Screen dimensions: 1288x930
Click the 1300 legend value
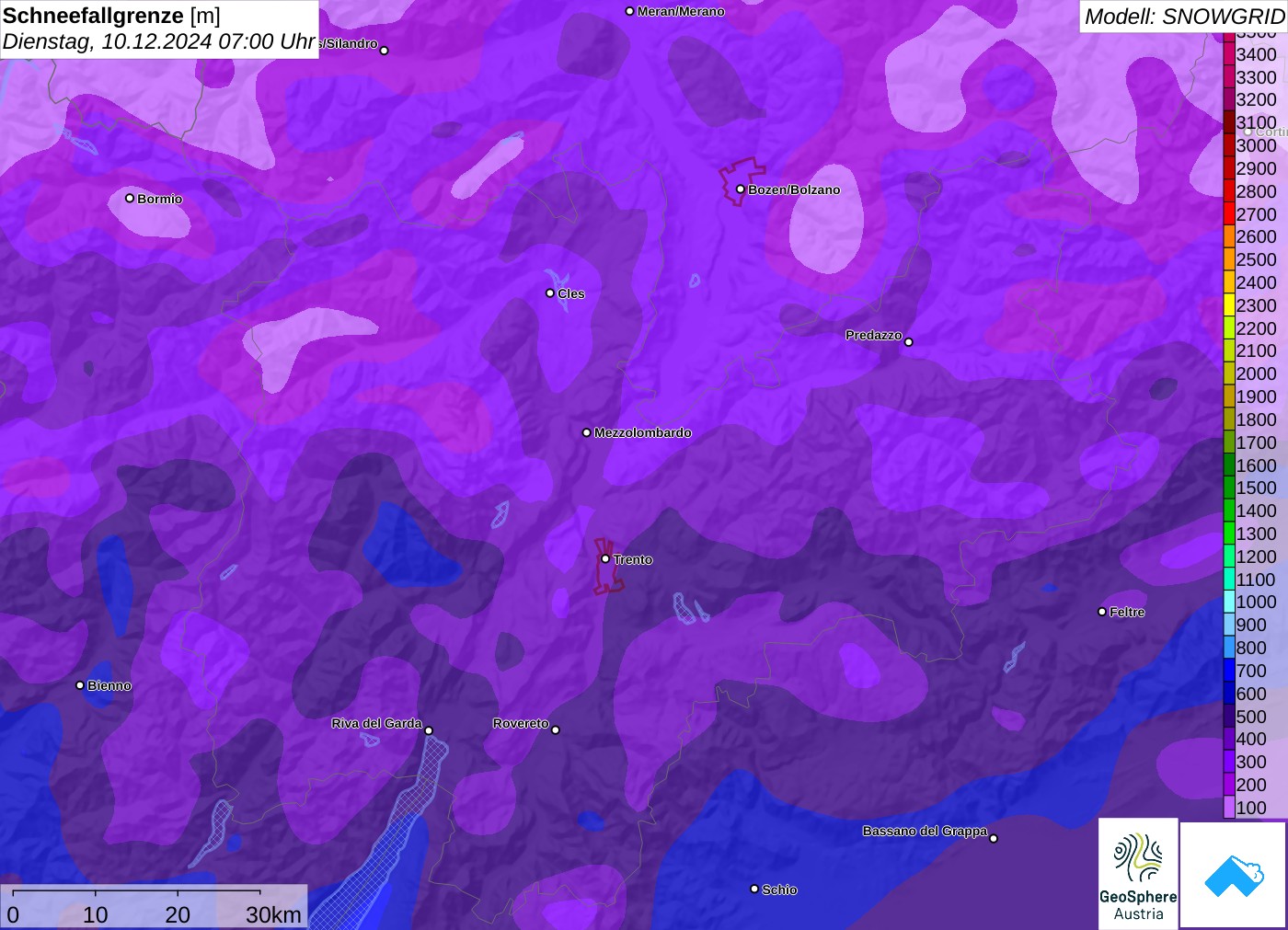click(1256, 534)
